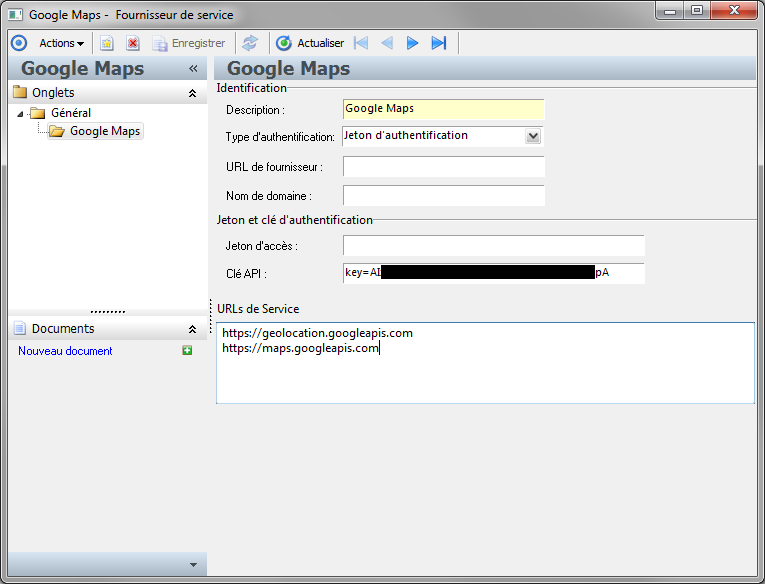Click the Description text field
Screen dimensions: 765x584
tap(443, 109)
